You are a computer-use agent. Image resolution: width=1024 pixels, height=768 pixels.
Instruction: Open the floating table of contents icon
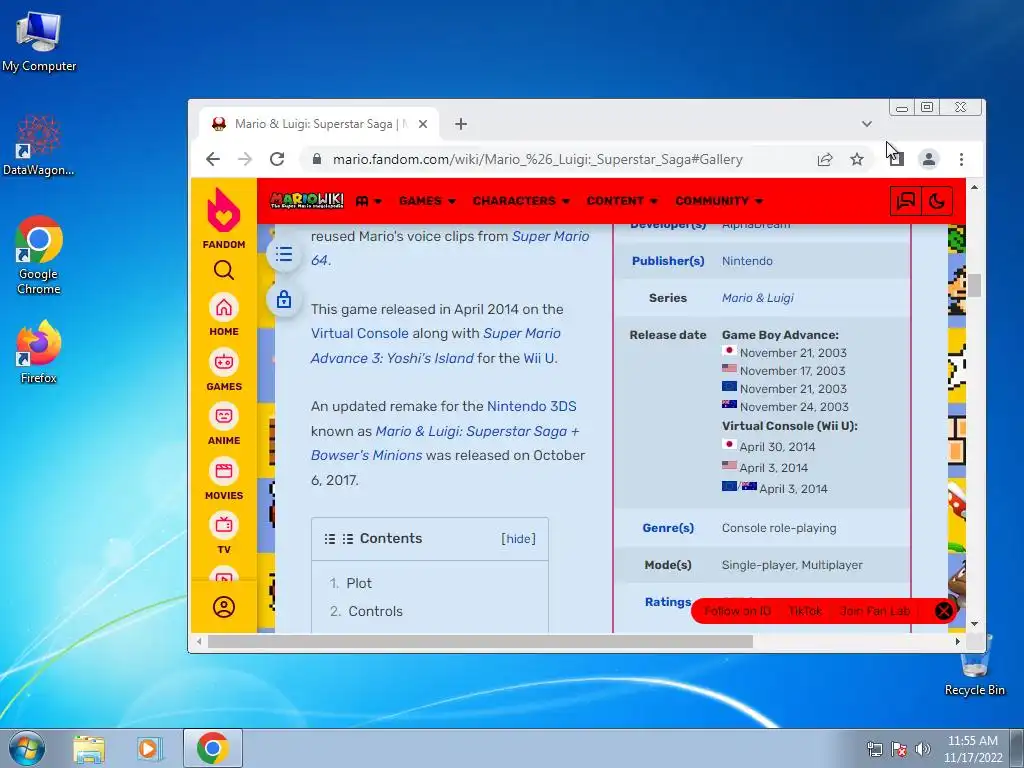283,254
